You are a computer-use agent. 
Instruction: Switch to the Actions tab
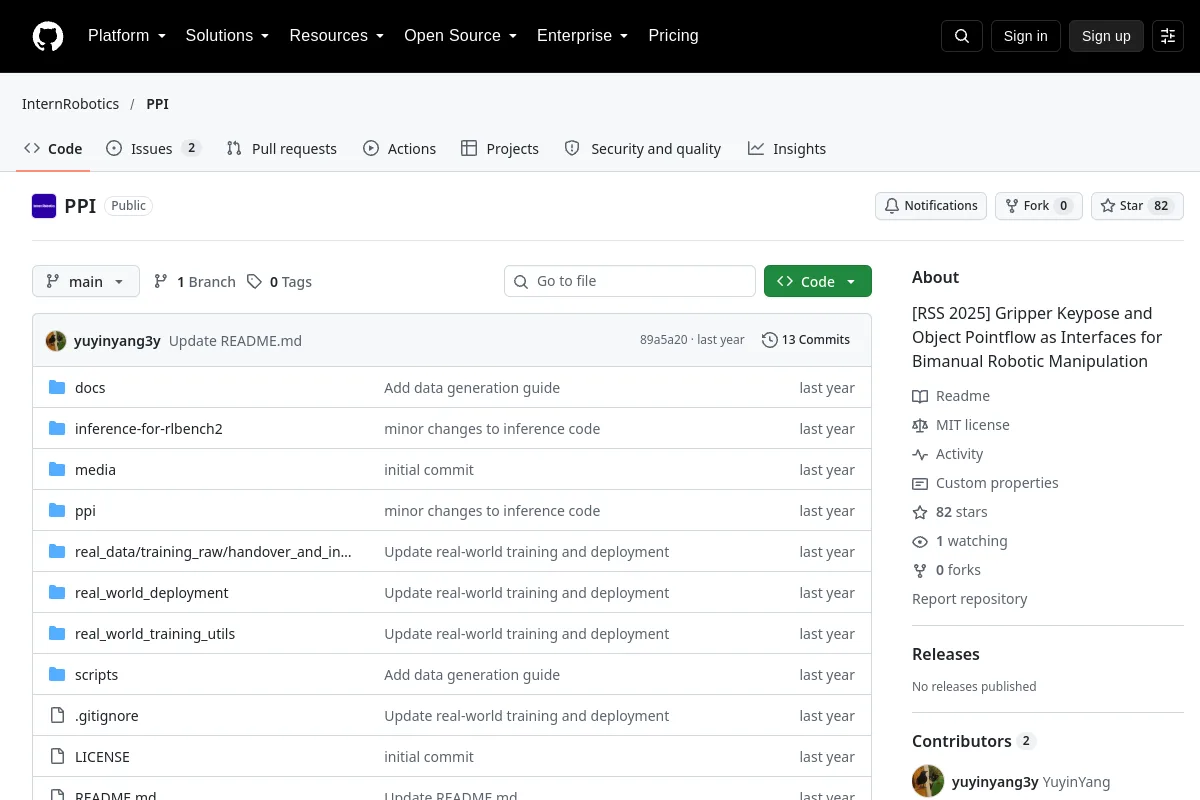click(x=399, y=149)
